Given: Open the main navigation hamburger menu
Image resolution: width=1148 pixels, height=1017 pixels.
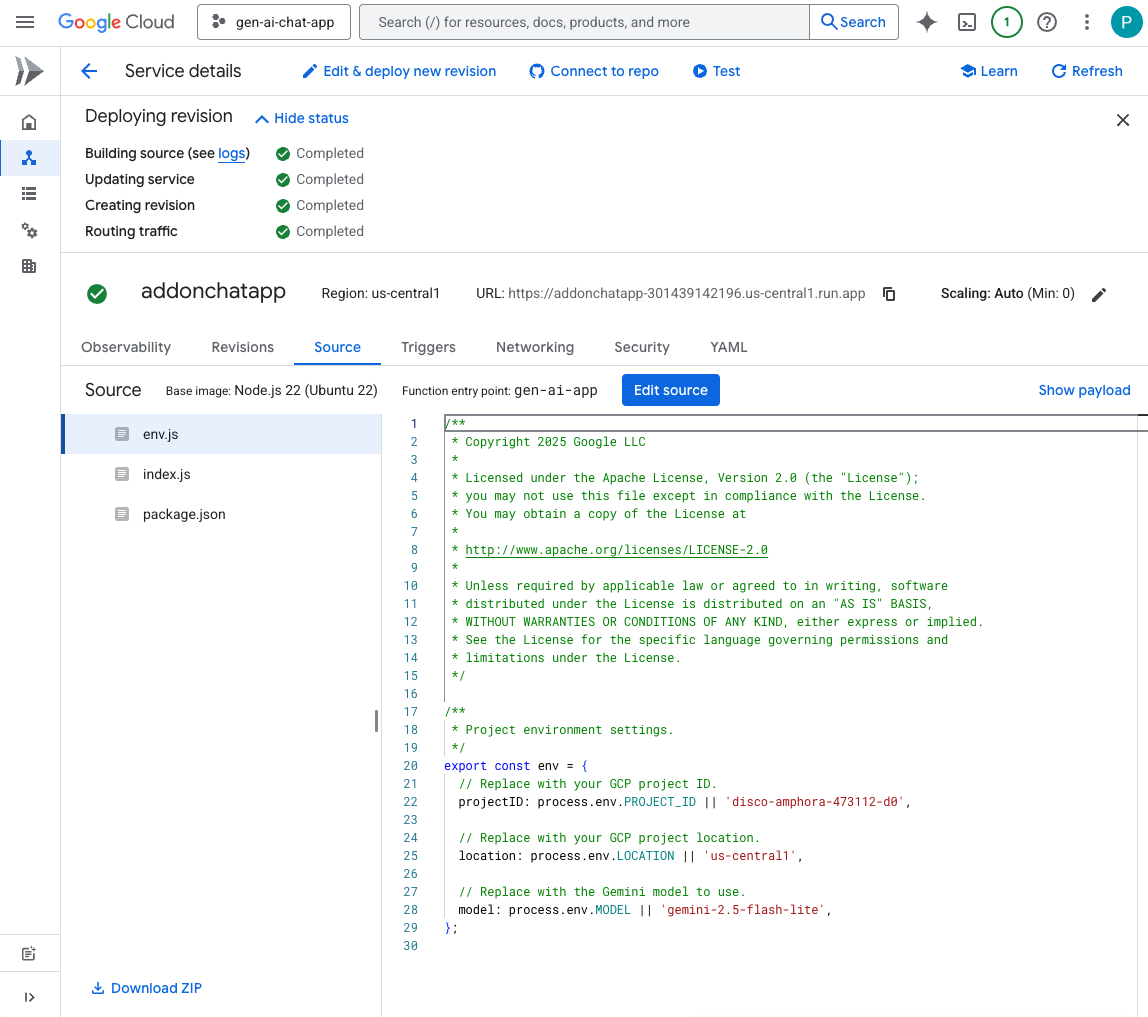Looking at the screenshot, I should pyautogui.click(x=25, y=22).
